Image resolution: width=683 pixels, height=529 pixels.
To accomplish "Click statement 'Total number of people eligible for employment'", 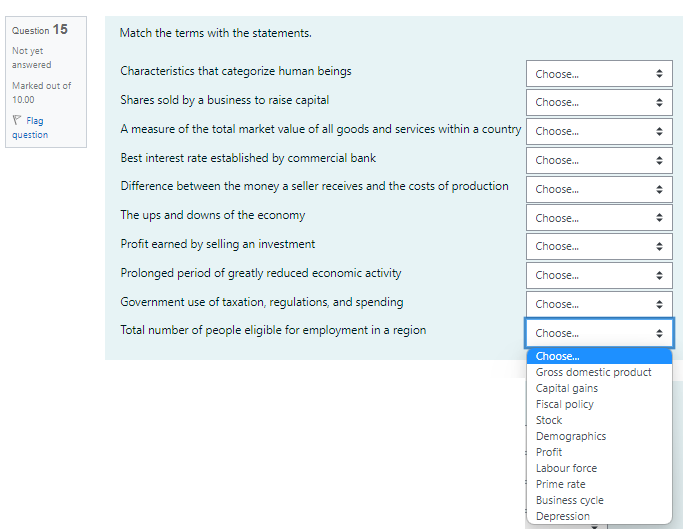I will click(273, 330).
